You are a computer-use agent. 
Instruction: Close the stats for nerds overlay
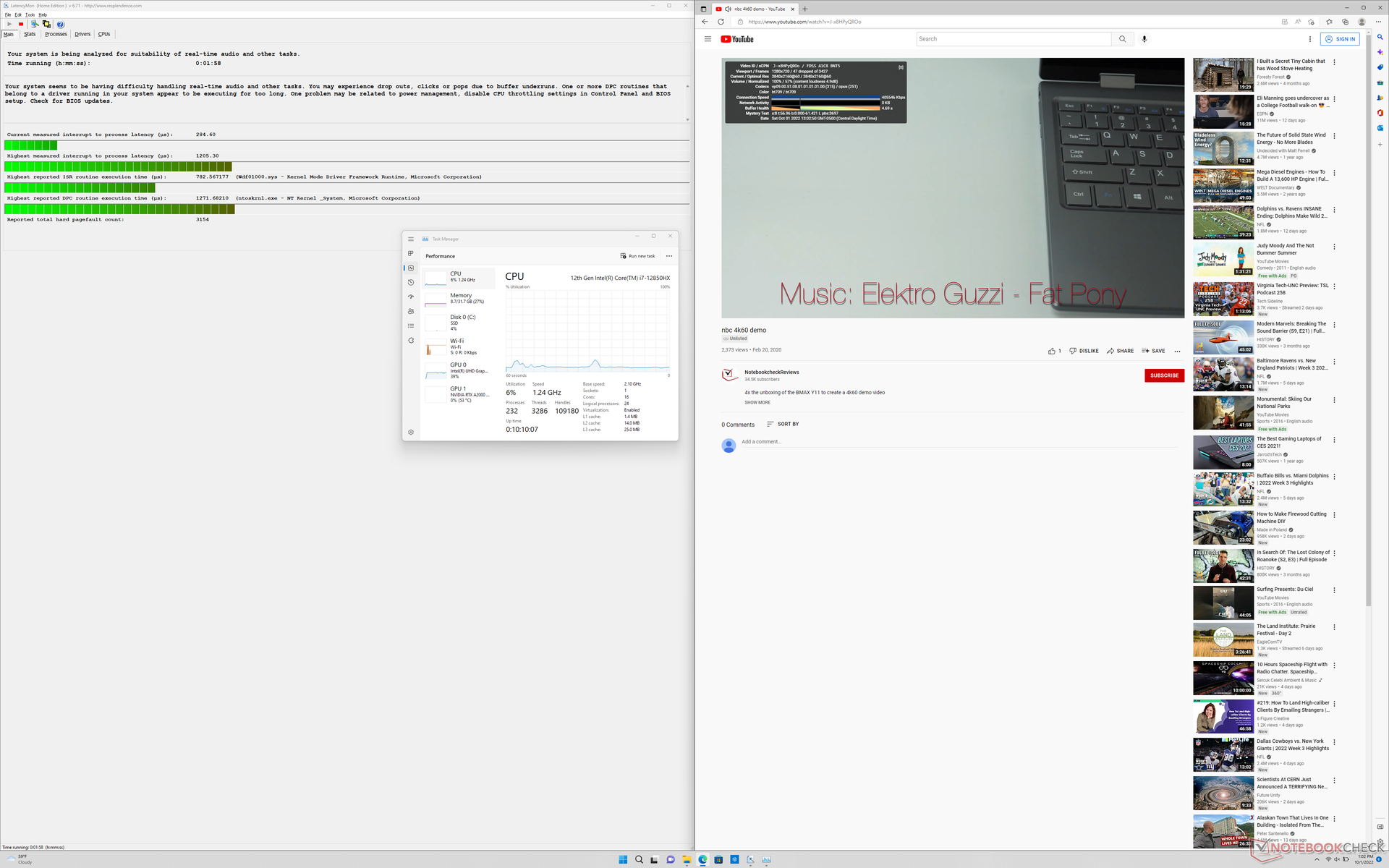901,67
